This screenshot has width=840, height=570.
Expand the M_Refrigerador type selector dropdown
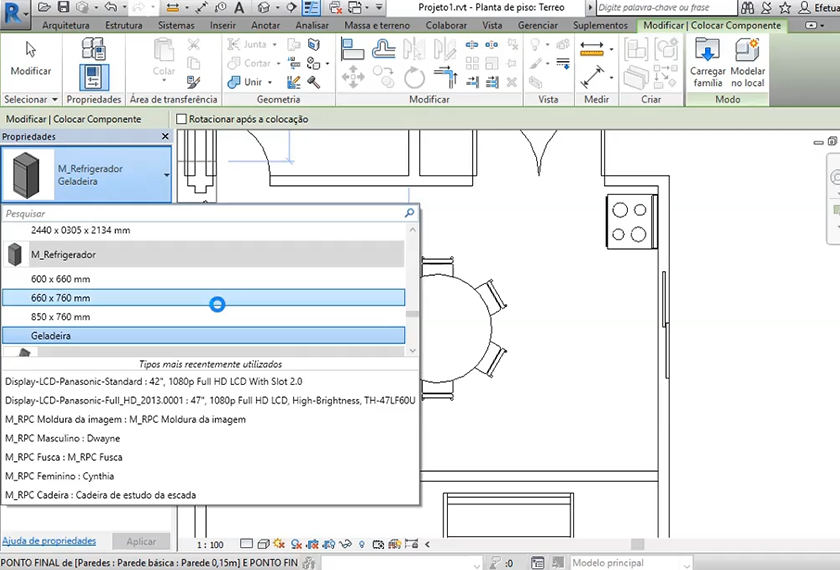(x=166, y=175)
